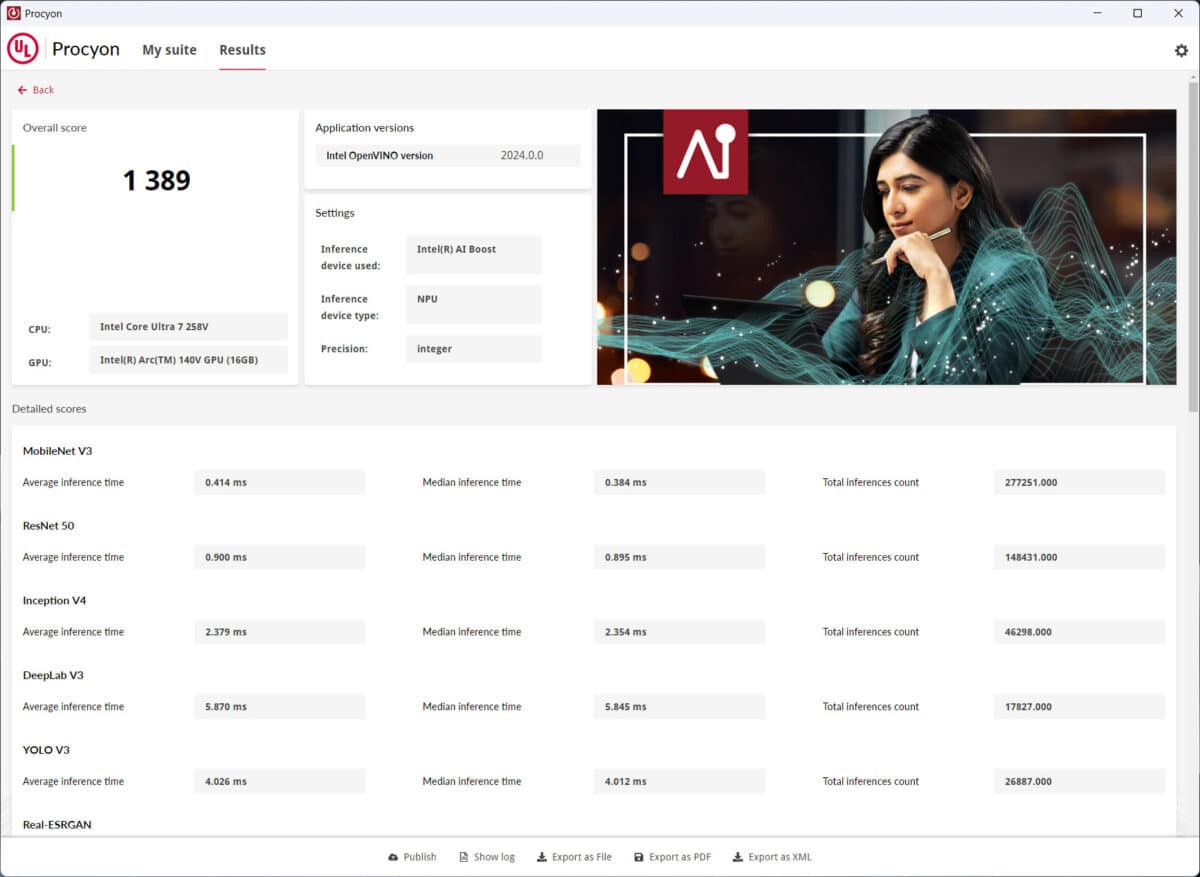Click the Procyon title bar app icon
This screenshot has height=877, width=1200.
tap(14, 13)
